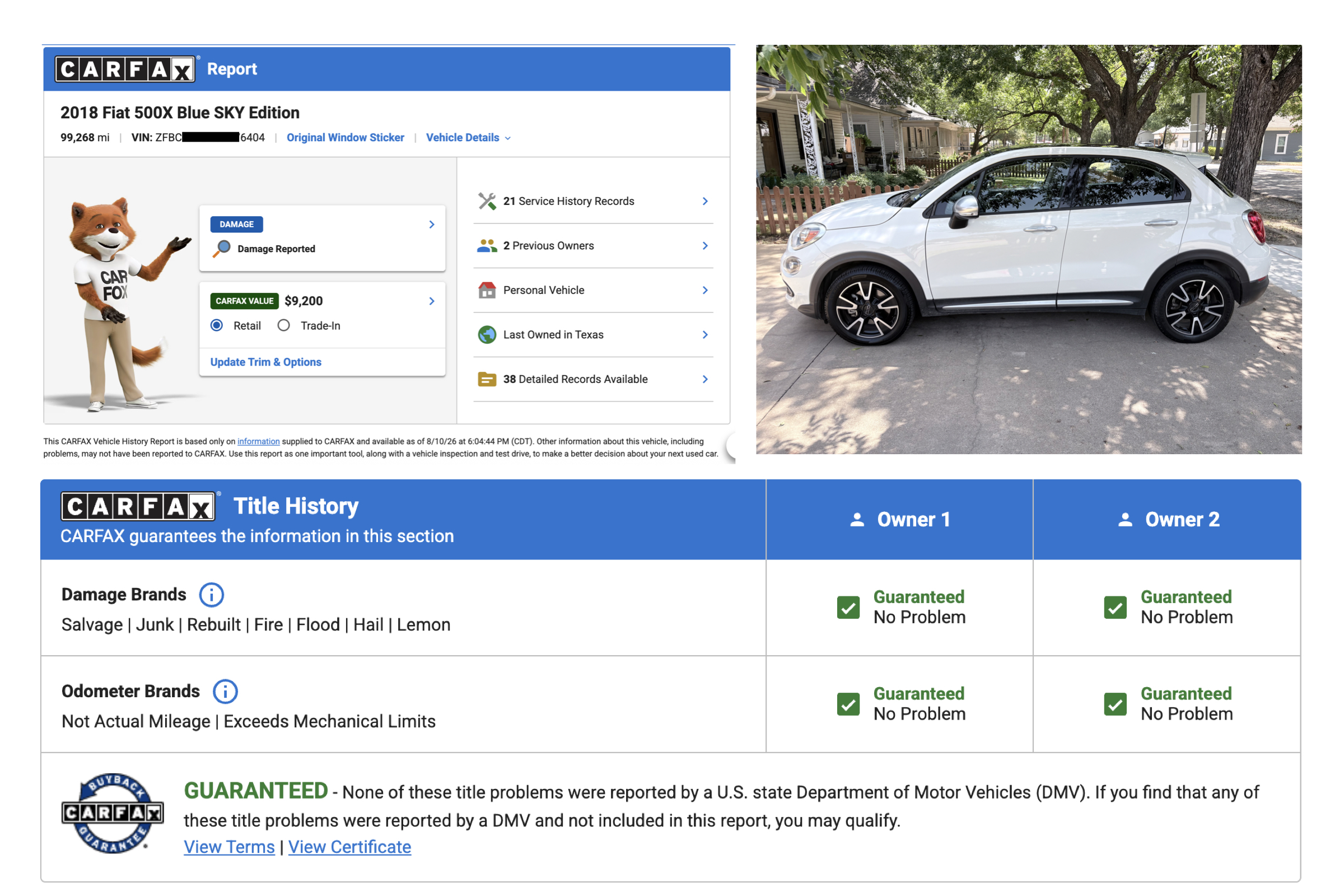1344x896 pixels.
Task: Open Original Window Sticker link
Action: coord(345,138)
